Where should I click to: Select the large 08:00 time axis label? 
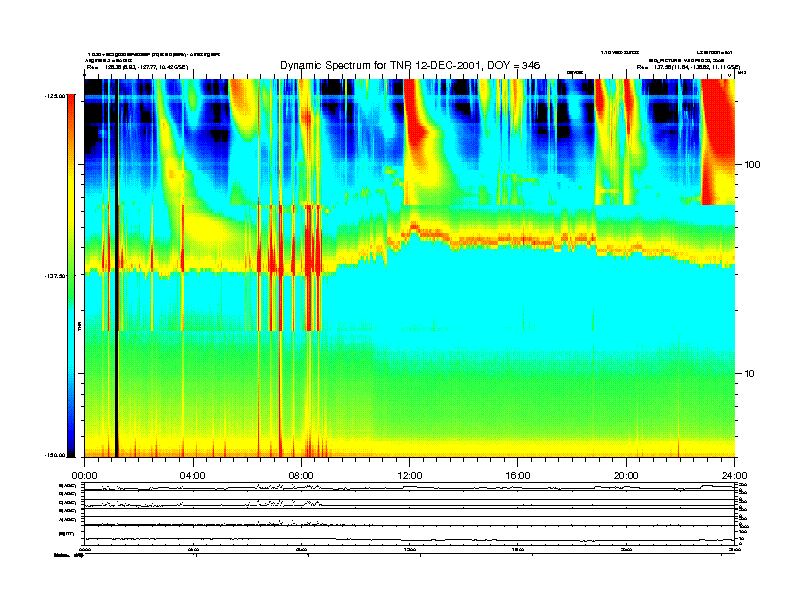pyautogui.click(x=301, y=476)
